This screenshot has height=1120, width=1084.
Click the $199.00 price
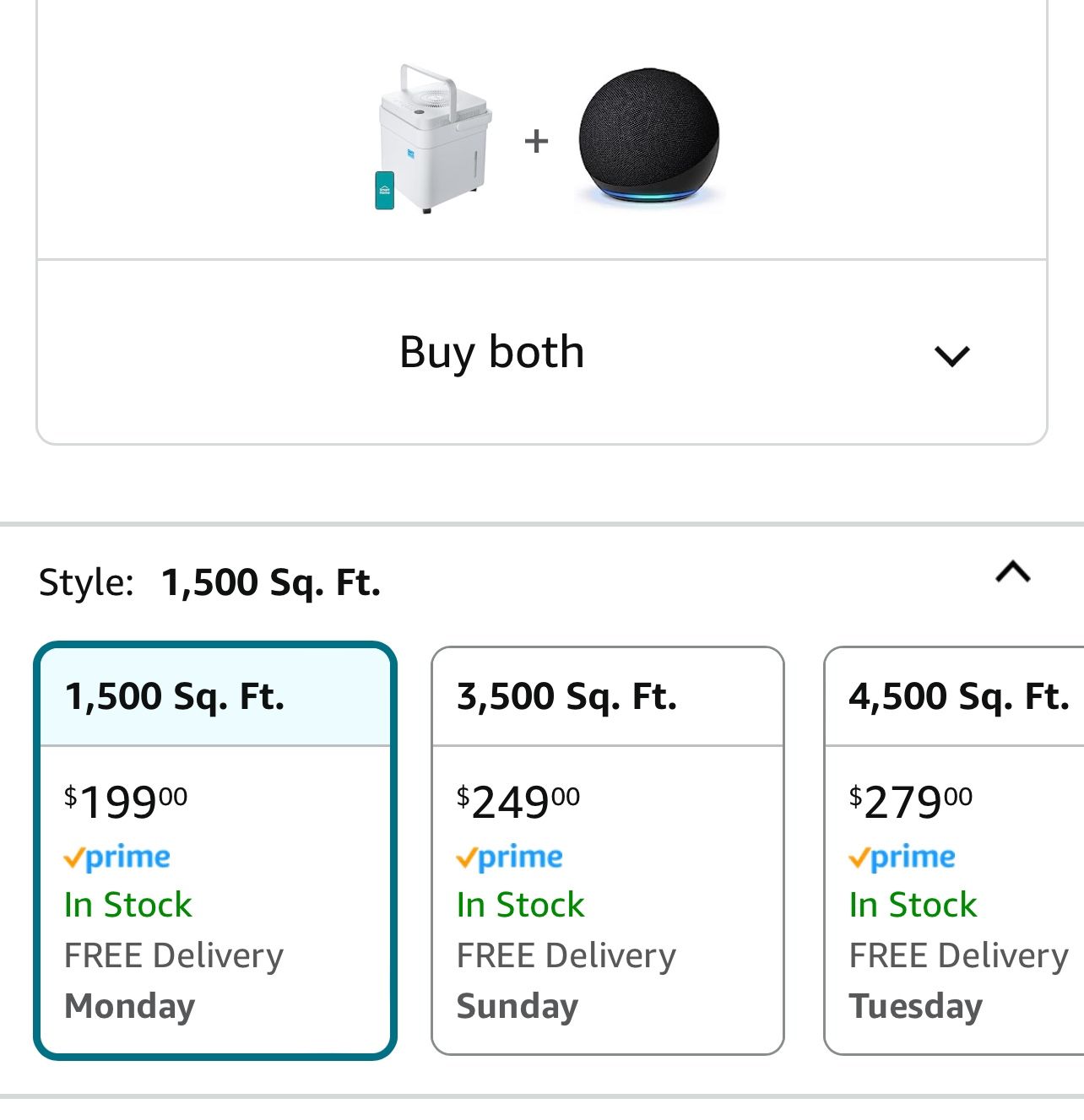coord(126,801)
